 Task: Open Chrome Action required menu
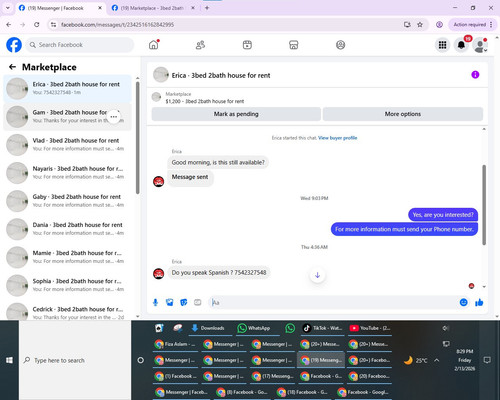pyautogui.click(x=472, y=25)
